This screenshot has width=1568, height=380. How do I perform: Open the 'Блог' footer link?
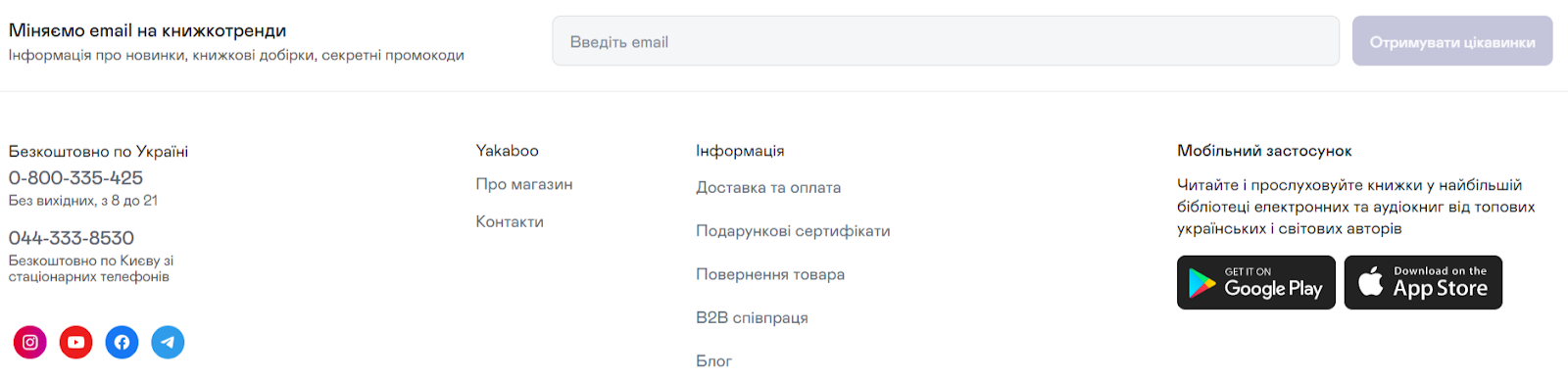point(713,361)
